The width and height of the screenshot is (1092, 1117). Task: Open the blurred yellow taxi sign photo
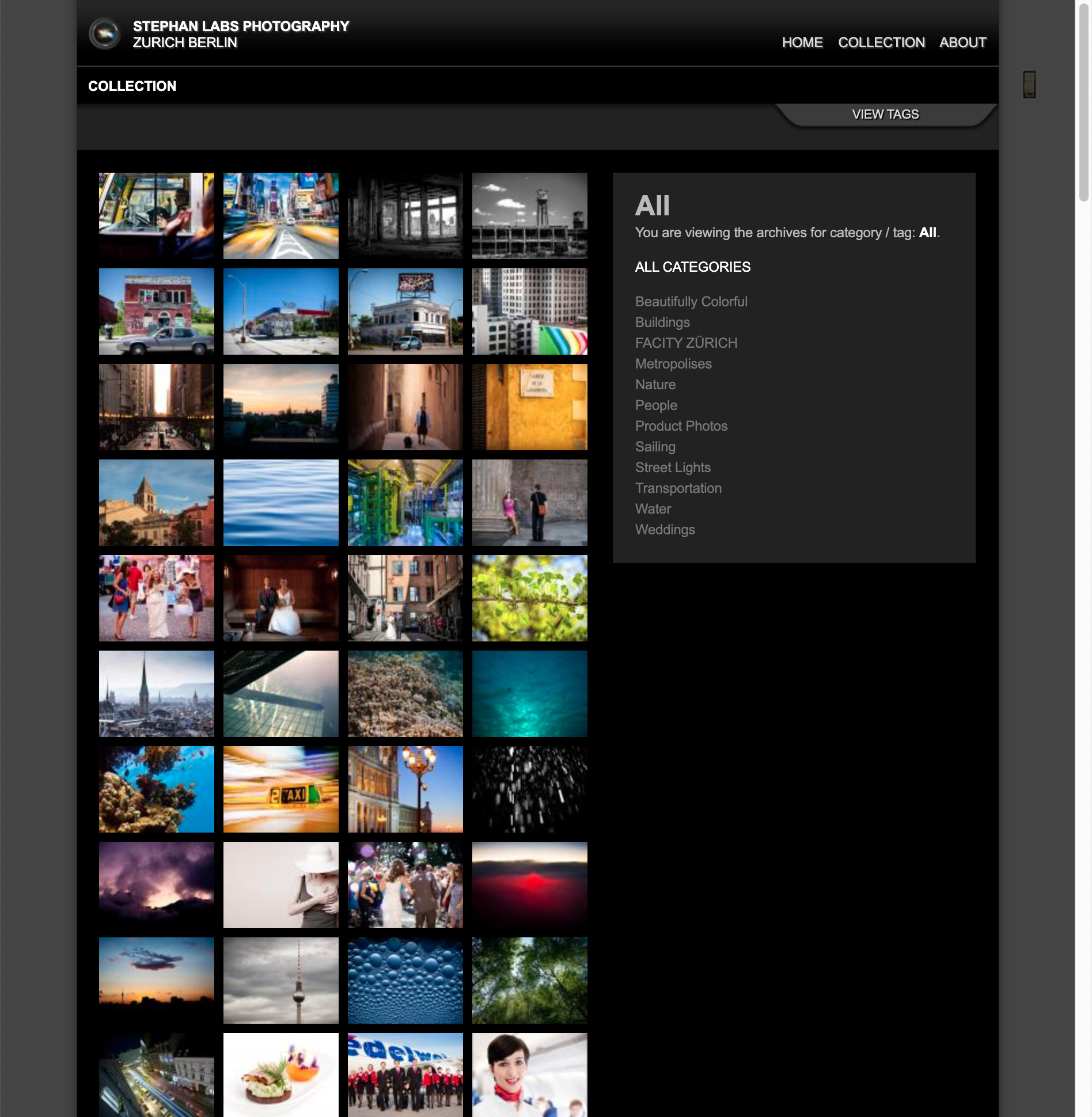click(x=280, y=789)
